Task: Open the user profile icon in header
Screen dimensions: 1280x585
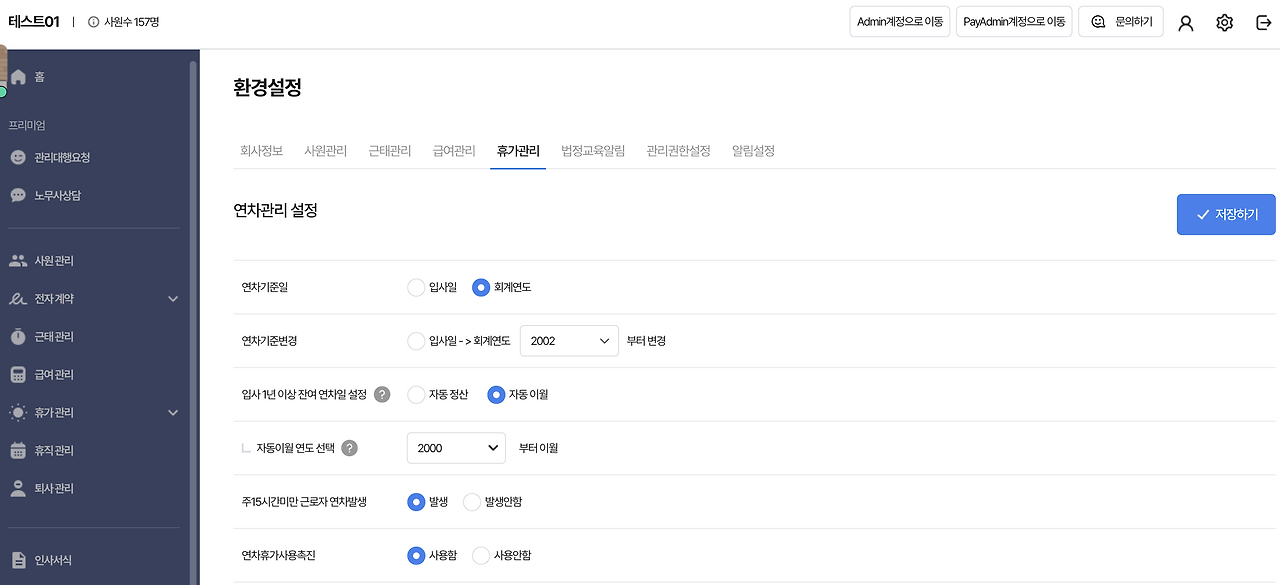Action: pyautogui.click(x=1186, y=23)
